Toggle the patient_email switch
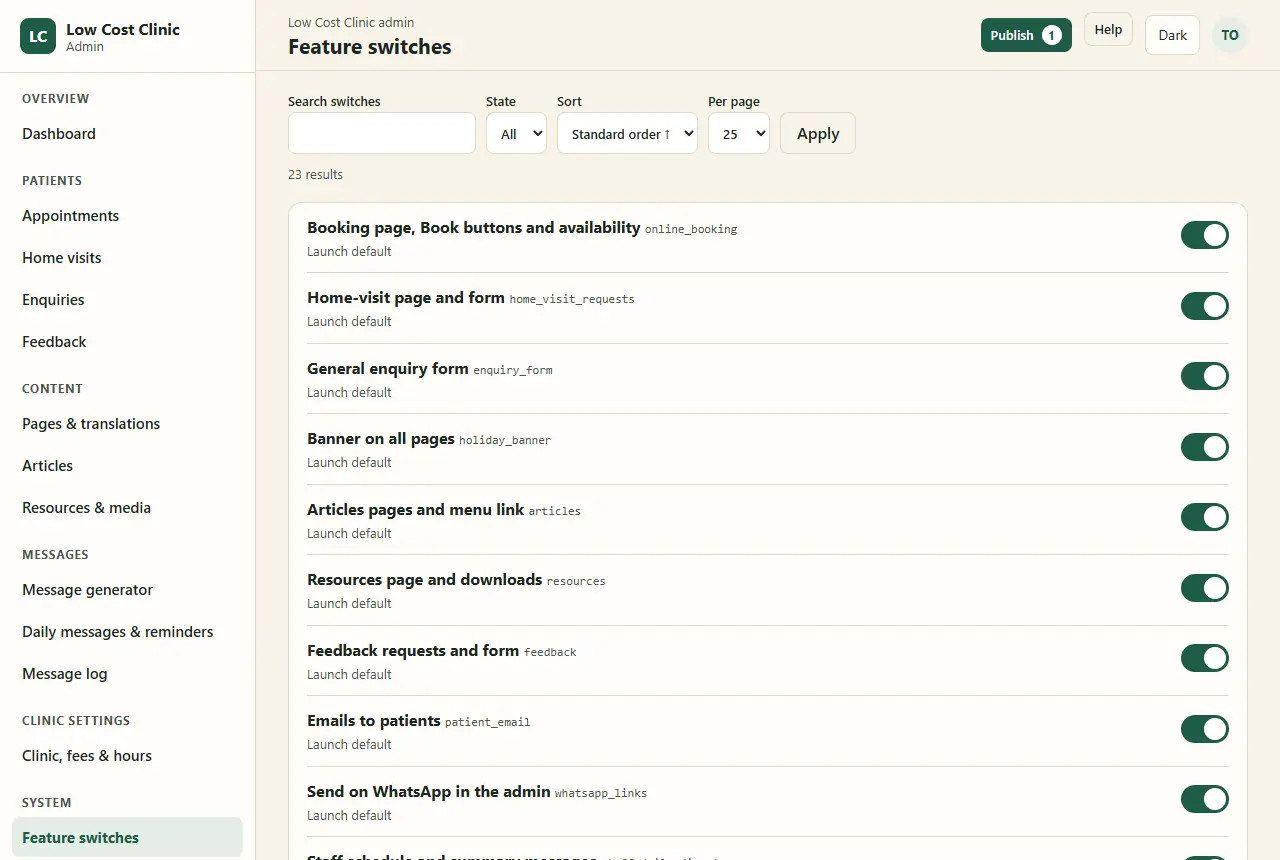1280x860 pixels. [1205, 729]
